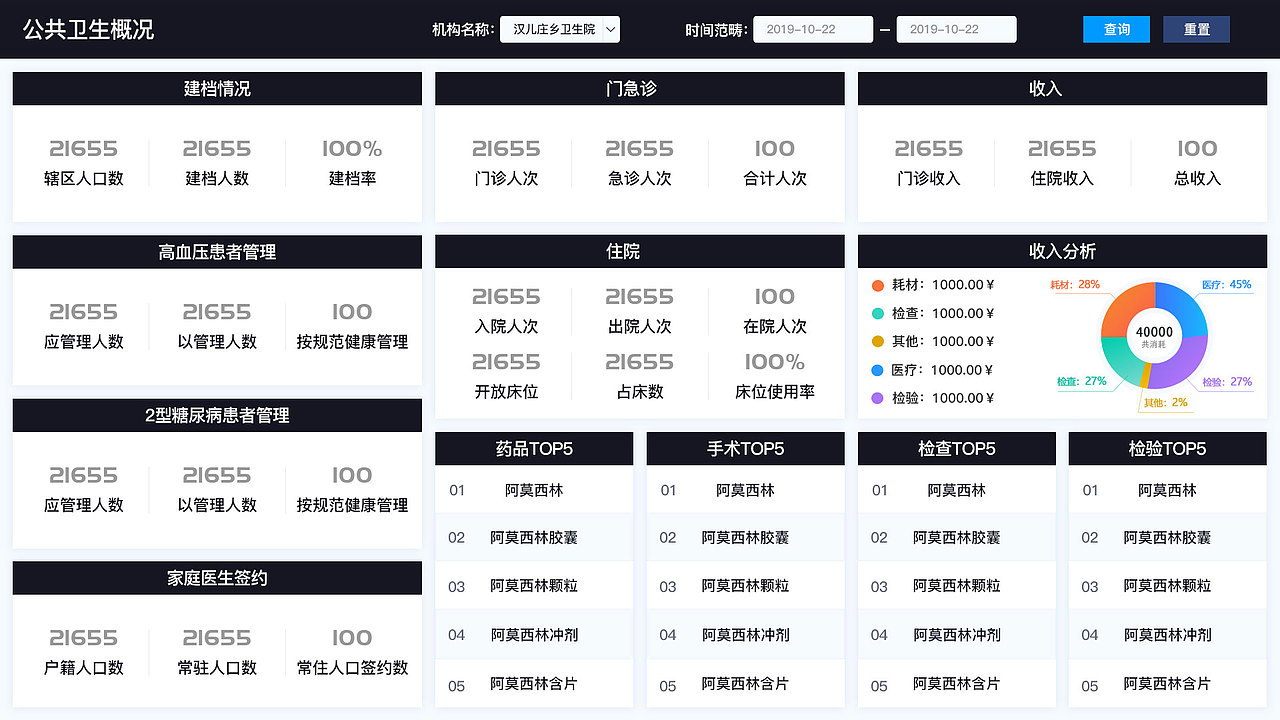The image size is (1280, 720).
Task: Click the 药品TOP5 panel header
Action: click(x=533, y=448)
